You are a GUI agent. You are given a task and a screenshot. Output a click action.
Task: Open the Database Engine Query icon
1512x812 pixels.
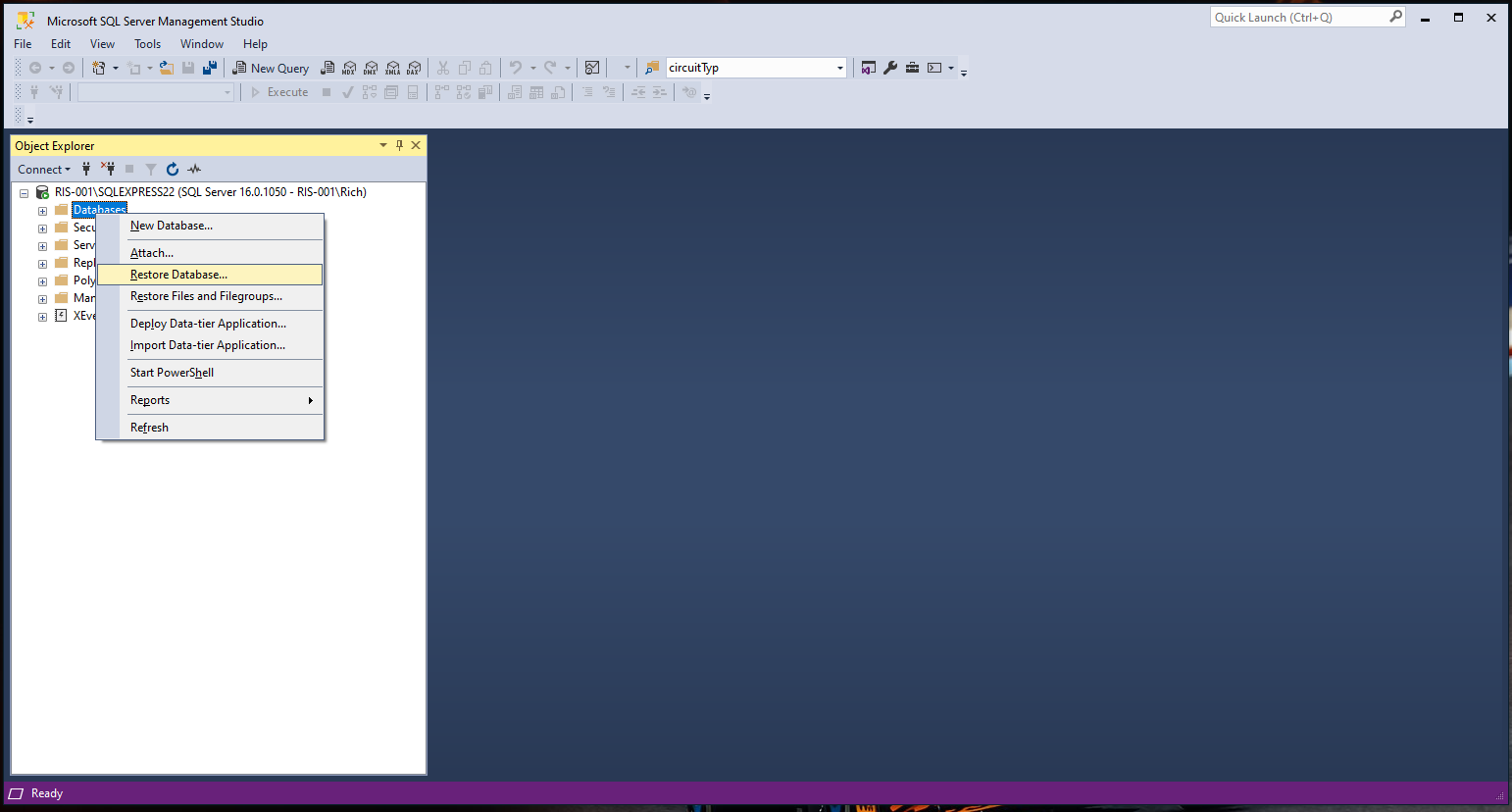click(x=328, y=69)
